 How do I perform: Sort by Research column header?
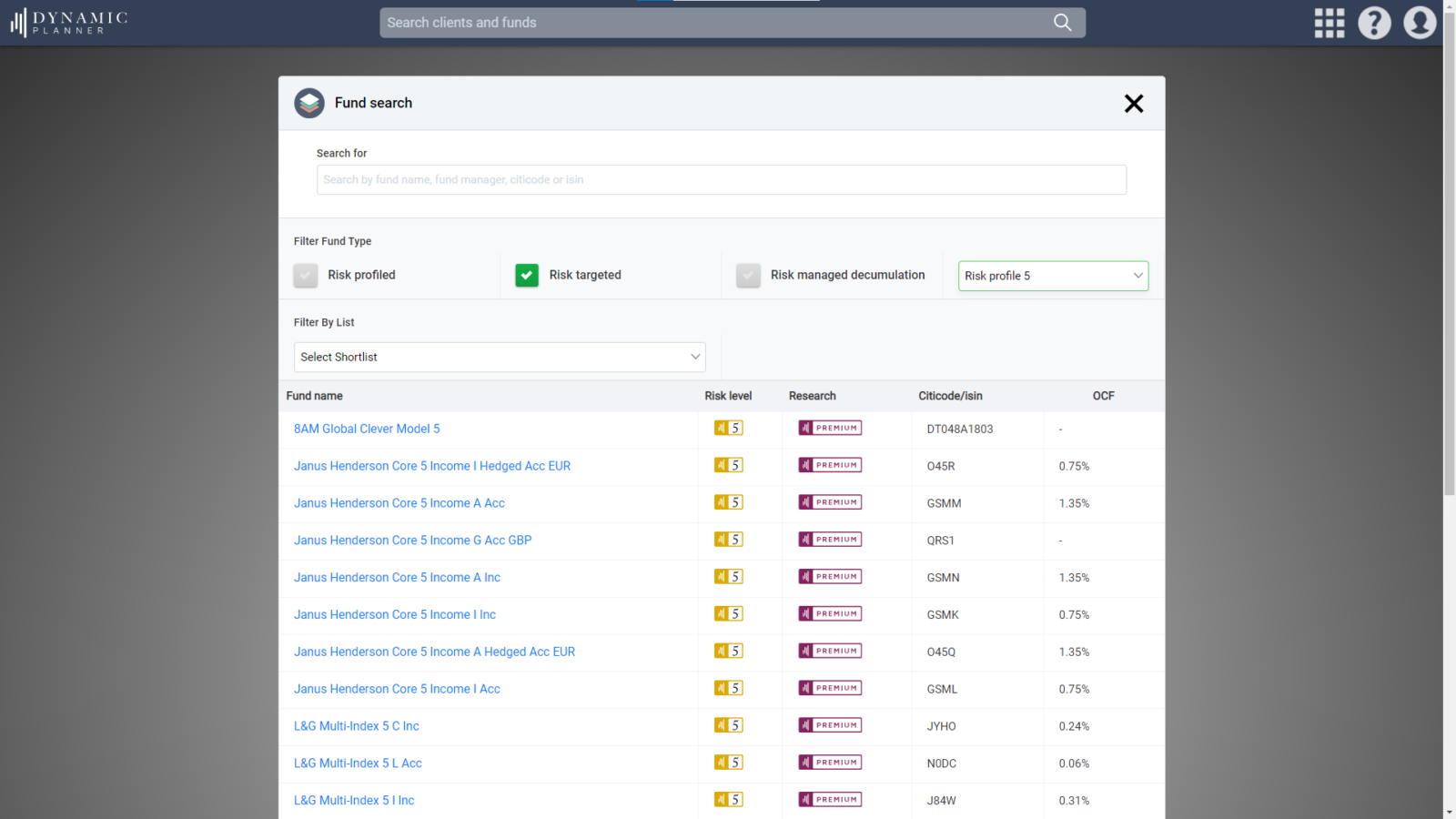[x=813, y=396]
